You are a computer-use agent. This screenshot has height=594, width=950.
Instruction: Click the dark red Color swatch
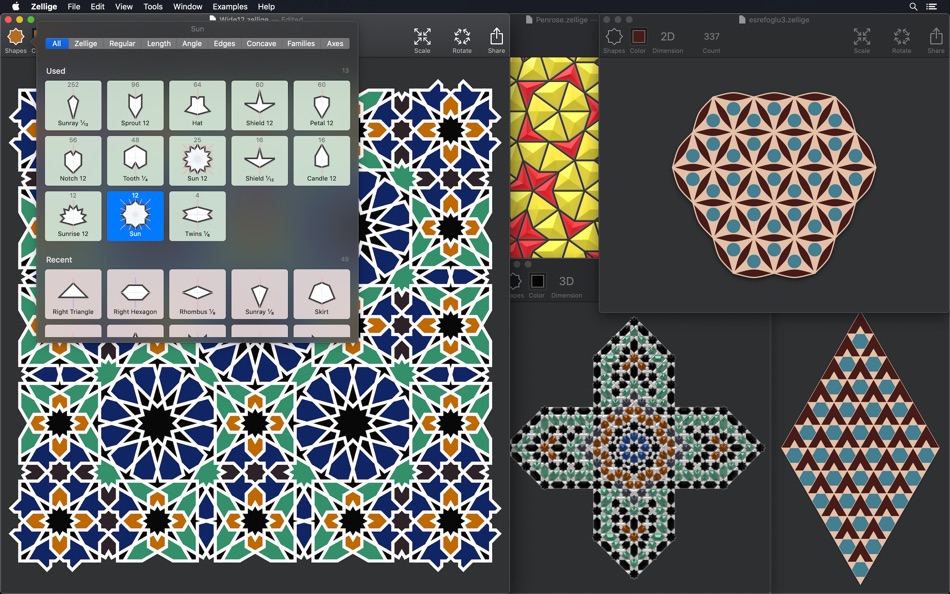[x=638, y=37]
